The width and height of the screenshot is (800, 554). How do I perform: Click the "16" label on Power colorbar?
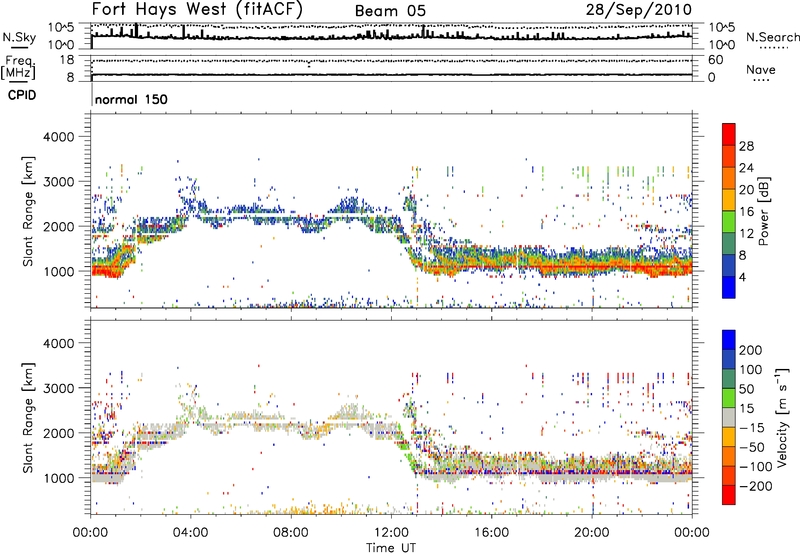coord(746,212)
